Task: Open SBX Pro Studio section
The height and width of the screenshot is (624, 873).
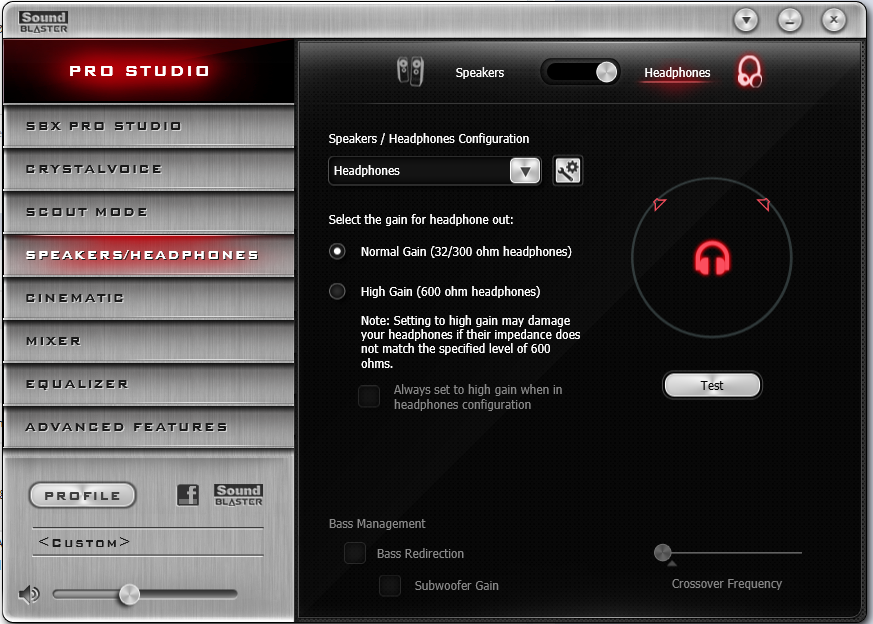Action: [x=149, y=126]
